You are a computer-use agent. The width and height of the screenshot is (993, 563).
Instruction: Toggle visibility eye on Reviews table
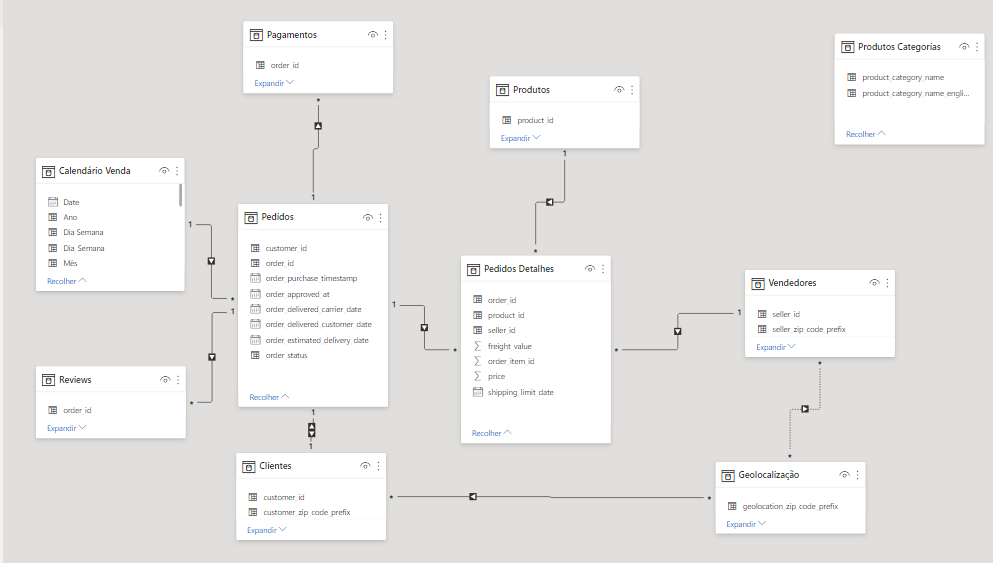[165, 380]
